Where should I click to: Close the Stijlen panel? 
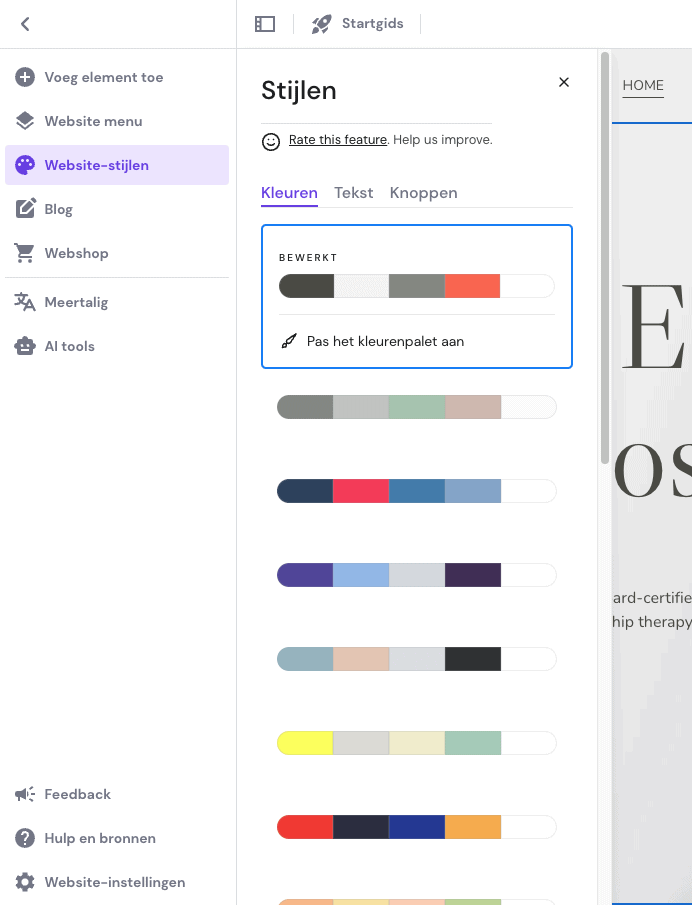tap(564, 82)
